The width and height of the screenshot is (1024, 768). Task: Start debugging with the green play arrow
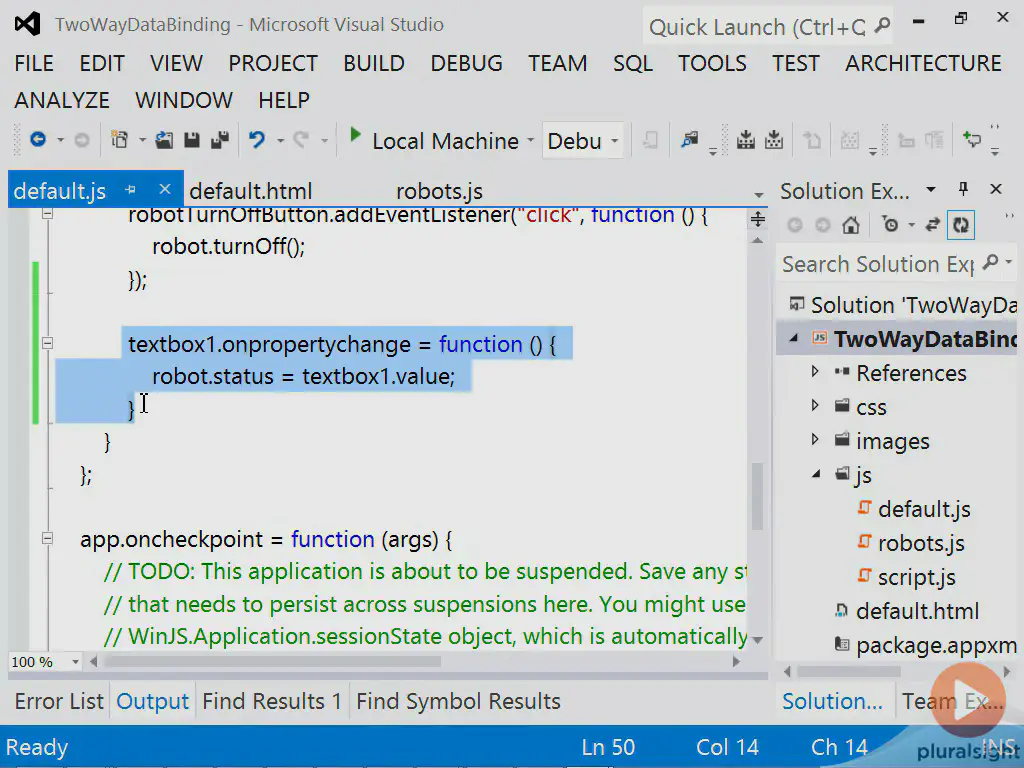[x=355, y=135]
